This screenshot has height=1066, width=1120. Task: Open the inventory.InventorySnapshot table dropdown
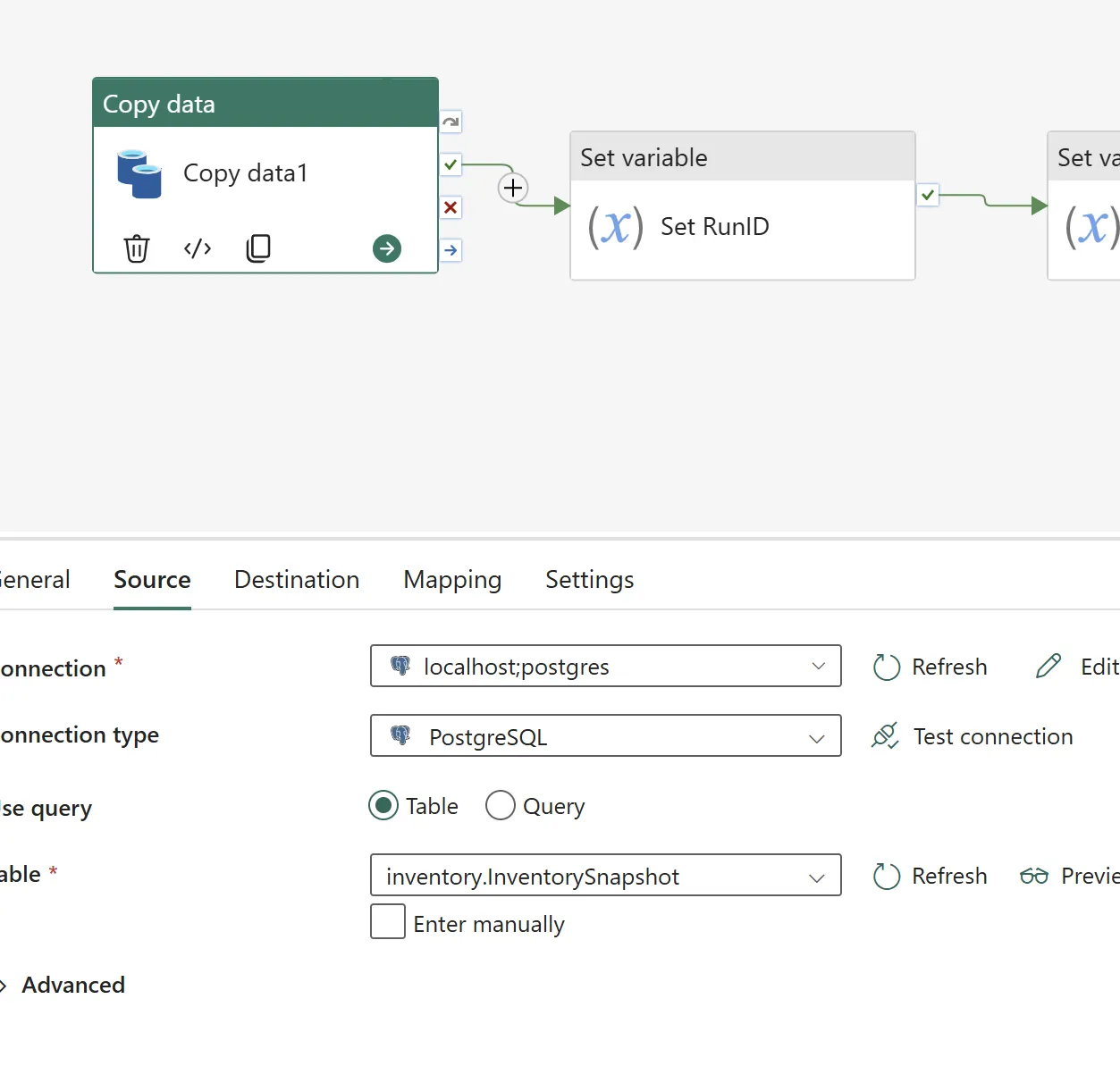pos(606,875)
